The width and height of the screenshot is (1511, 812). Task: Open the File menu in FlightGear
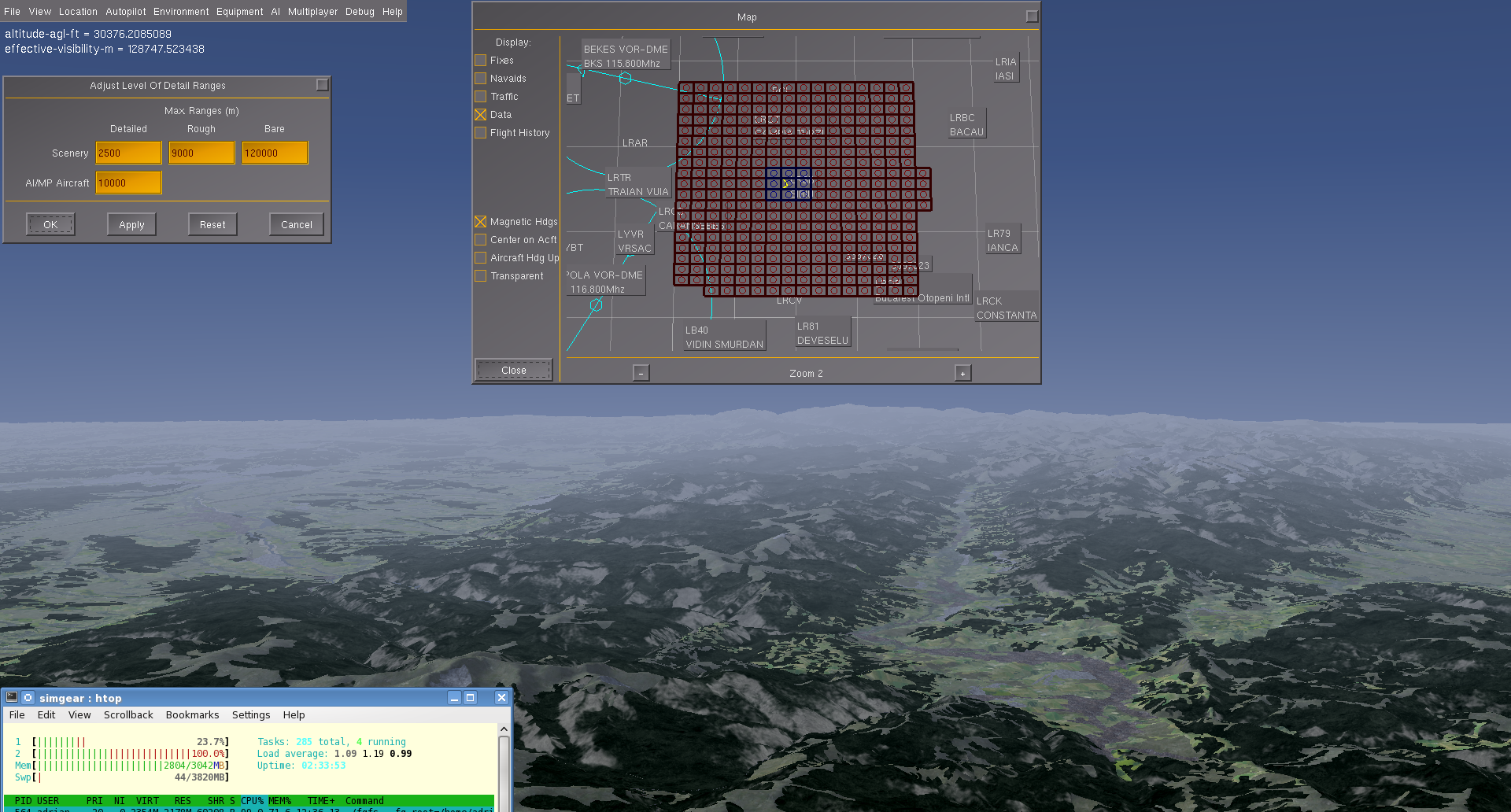coord(12,12)
